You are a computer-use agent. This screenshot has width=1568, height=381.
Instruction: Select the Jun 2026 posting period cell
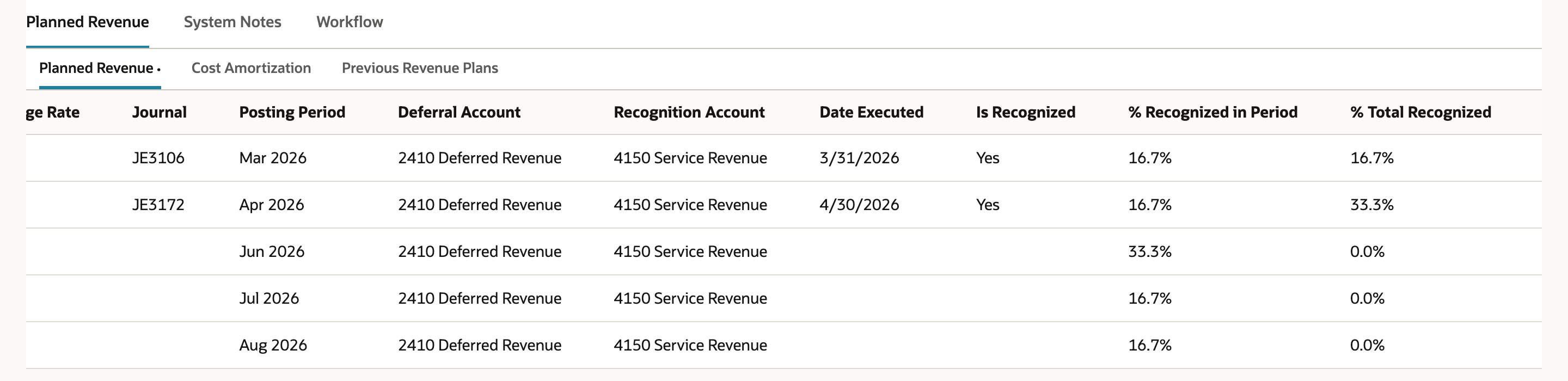272,252
